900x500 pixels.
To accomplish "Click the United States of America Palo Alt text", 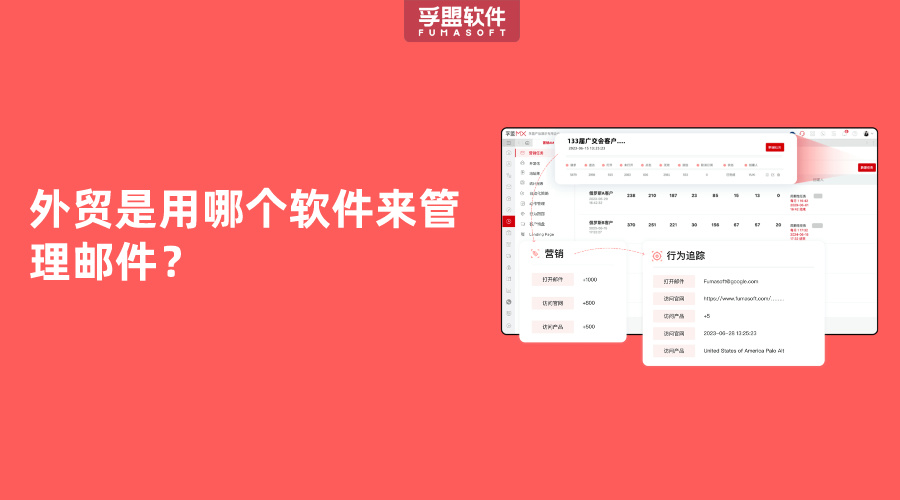I will [744, 351].
